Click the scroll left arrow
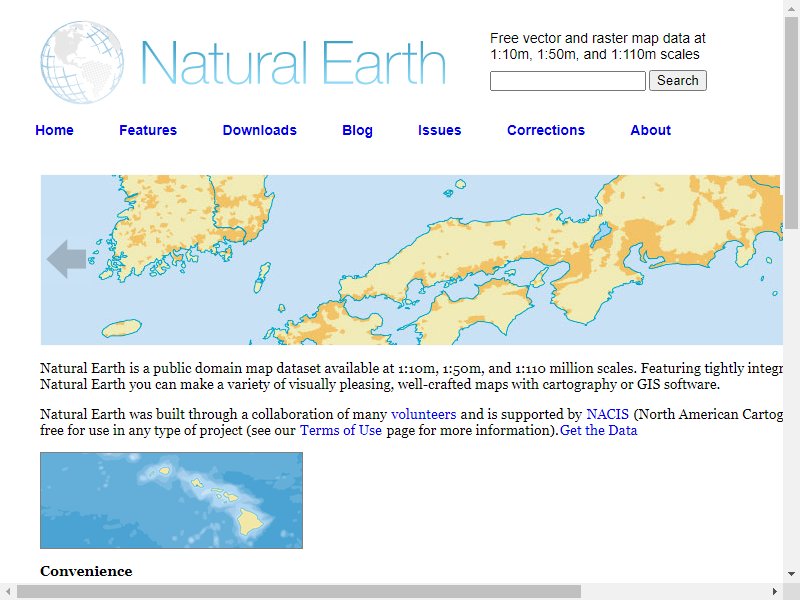The height and width of the screenshot is (600, 800). (8, 592)
